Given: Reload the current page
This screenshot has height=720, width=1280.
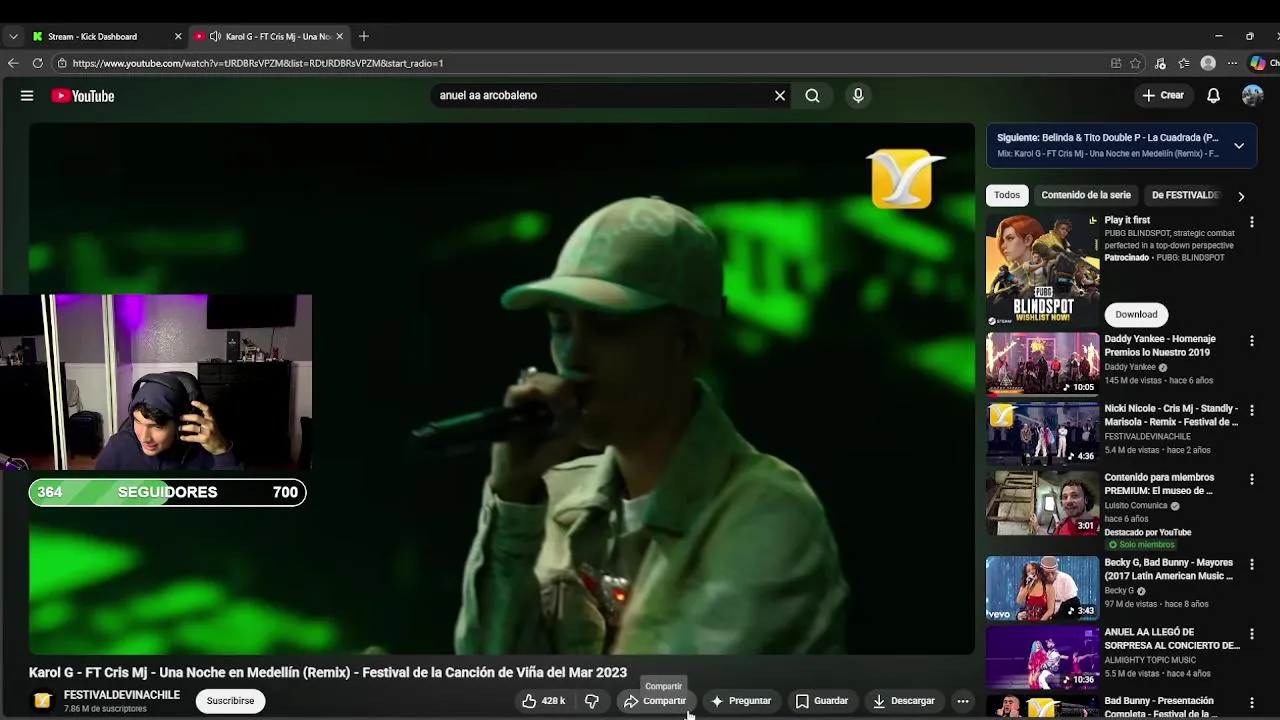Looking at the screenshot, I should (37, 63).
